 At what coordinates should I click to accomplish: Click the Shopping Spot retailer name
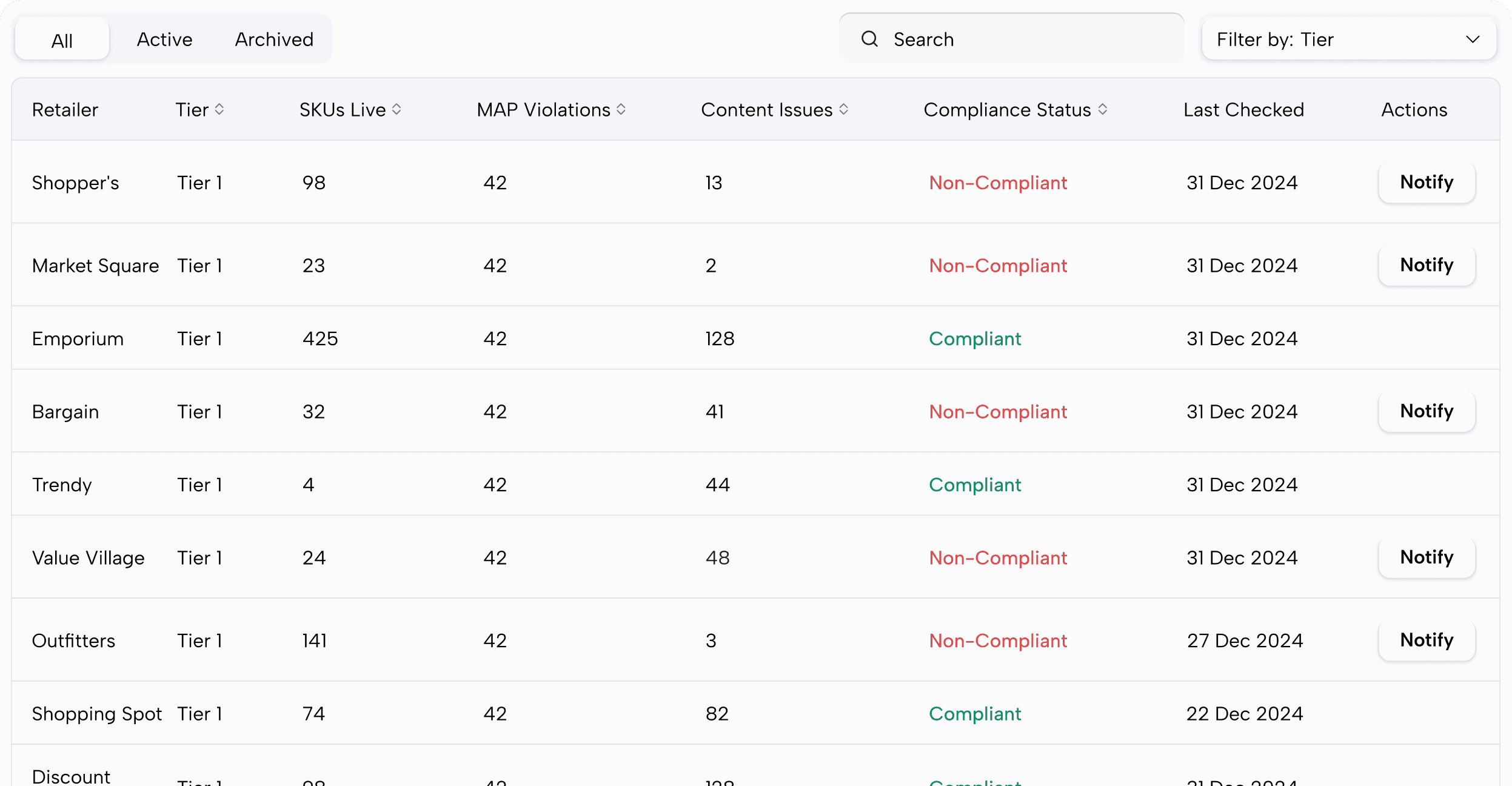[97, 714]
